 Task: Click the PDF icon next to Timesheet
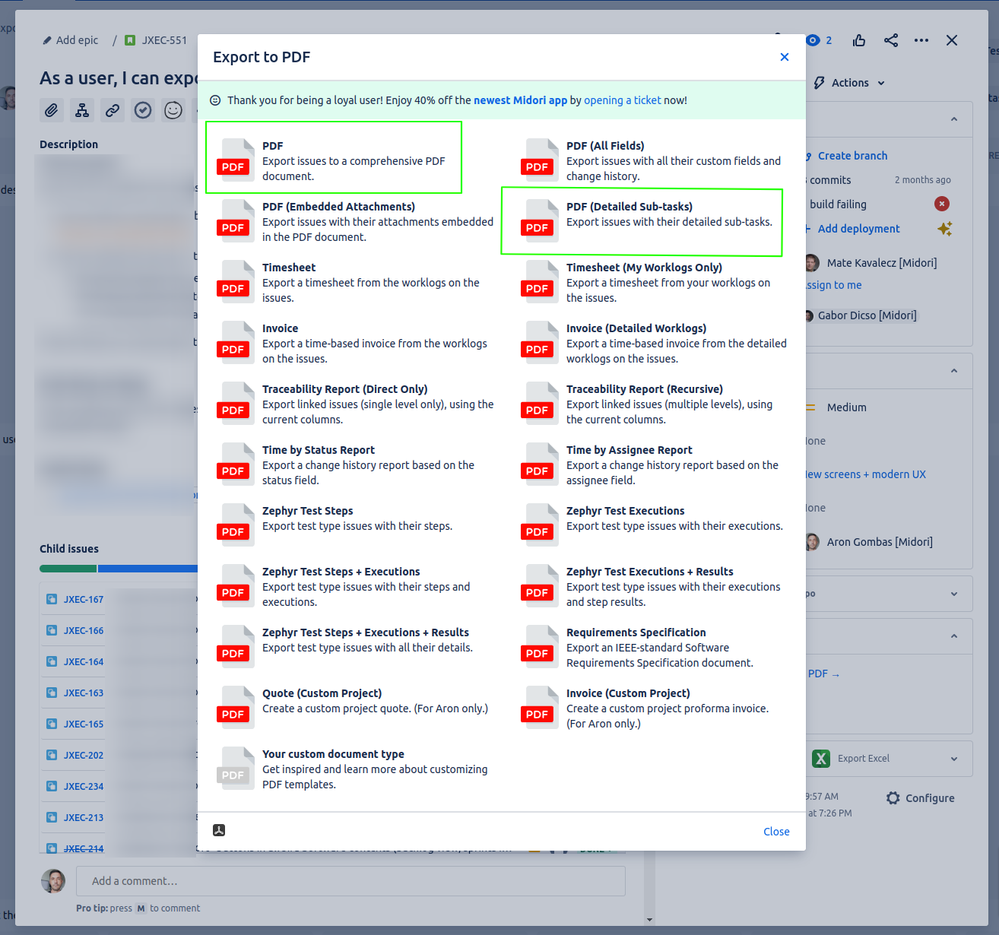tap(236, 282)
